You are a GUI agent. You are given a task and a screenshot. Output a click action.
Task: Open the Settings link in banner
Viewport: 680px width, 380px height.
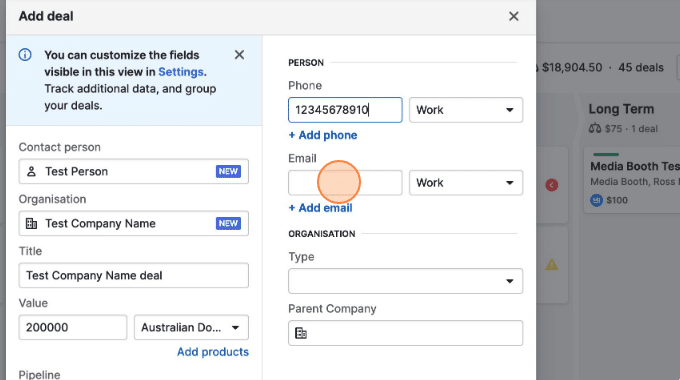pyautogui.click(x=180, y=72)
